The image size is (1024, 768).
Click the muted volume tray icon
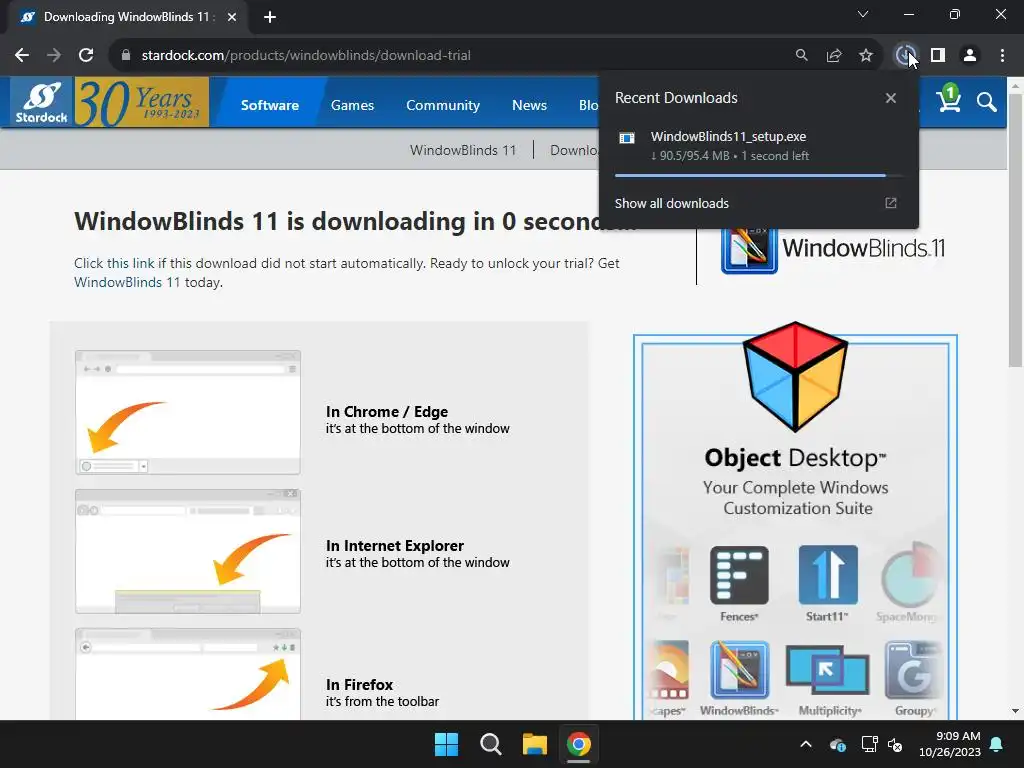click(895, 744)
